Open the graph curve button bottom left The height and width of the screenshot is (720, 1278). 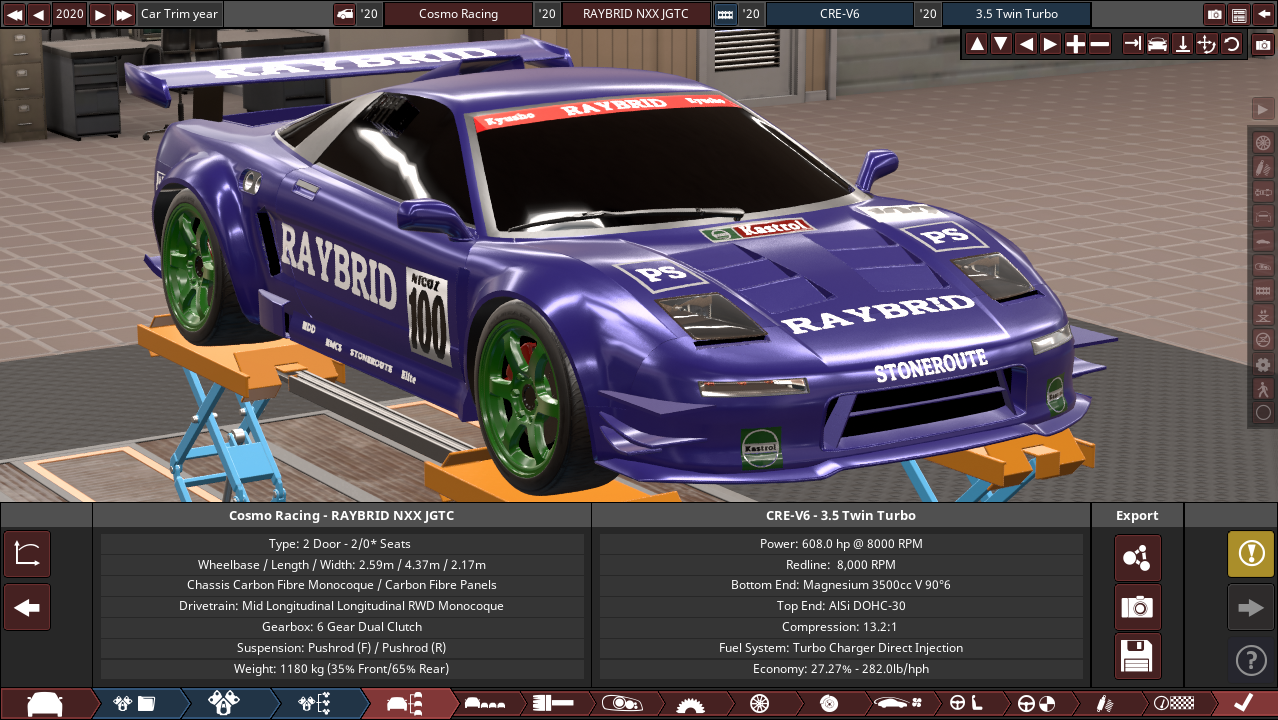(27, 555)
